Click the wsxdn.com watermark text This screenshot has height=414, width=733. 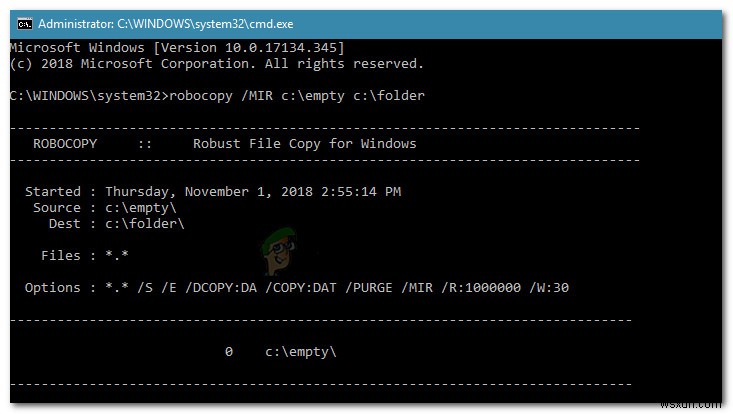[x=699, y=401]
